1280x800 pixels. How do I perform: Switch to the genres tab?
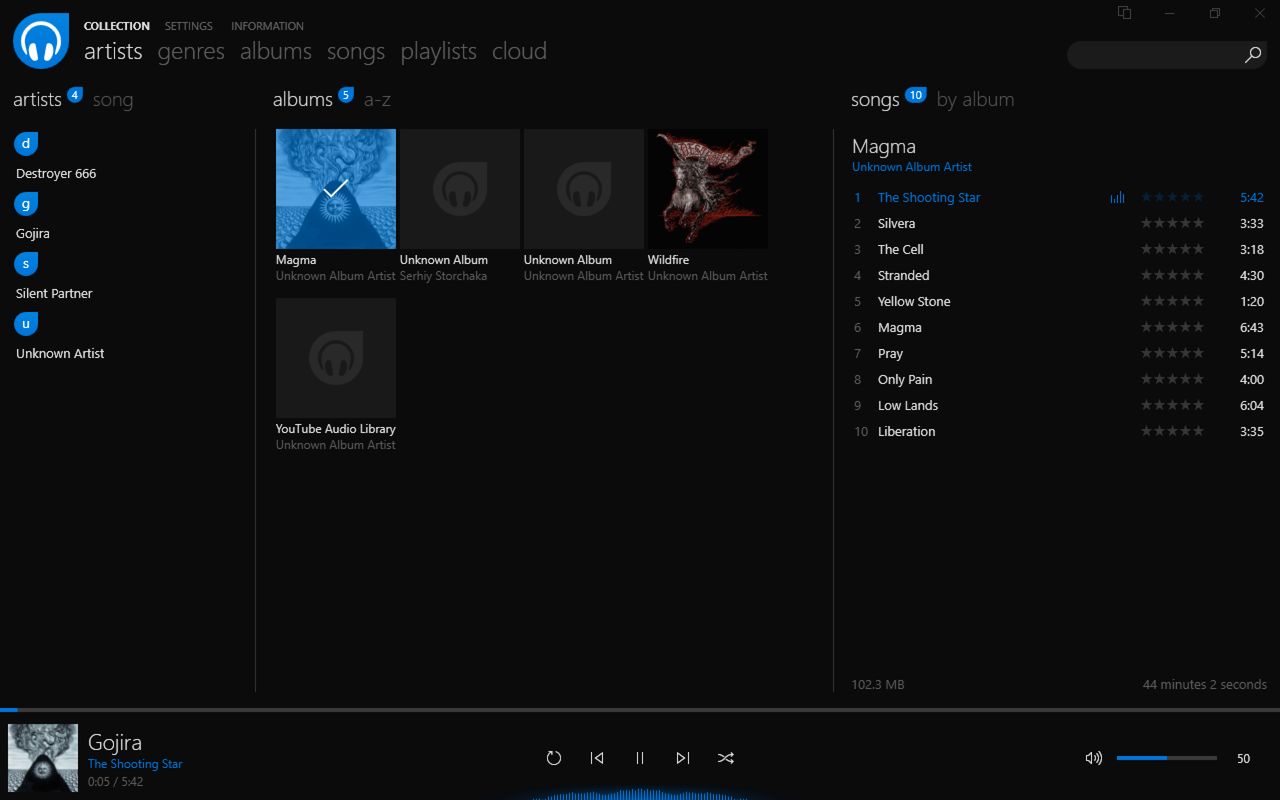[191, 51]
